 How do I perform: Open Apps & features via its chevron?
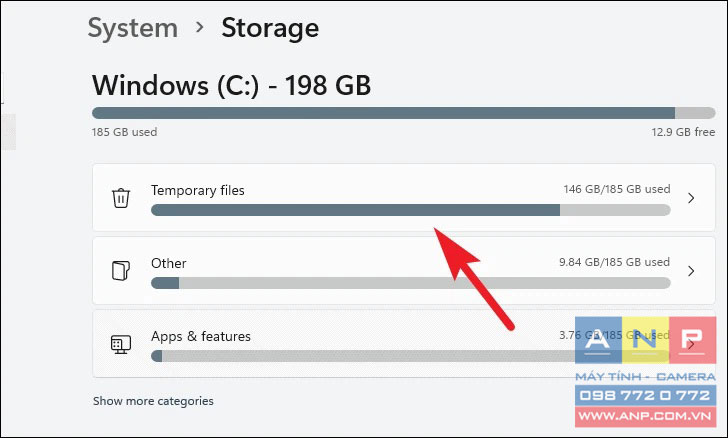pyautogui.click(x=692, y=344)
